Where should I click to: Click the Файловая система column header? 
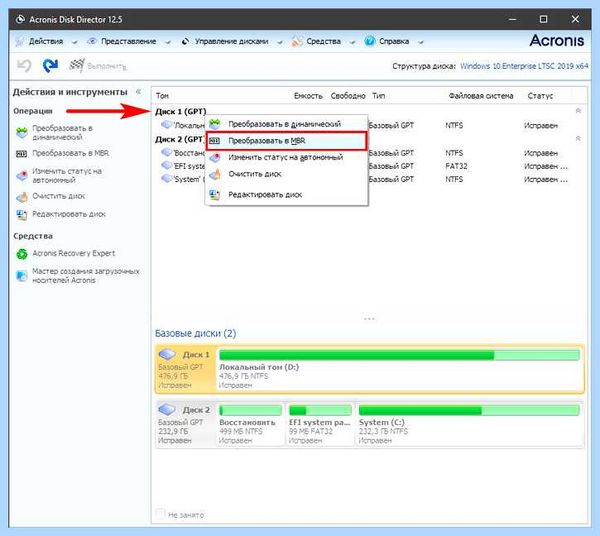click(481, 96)
